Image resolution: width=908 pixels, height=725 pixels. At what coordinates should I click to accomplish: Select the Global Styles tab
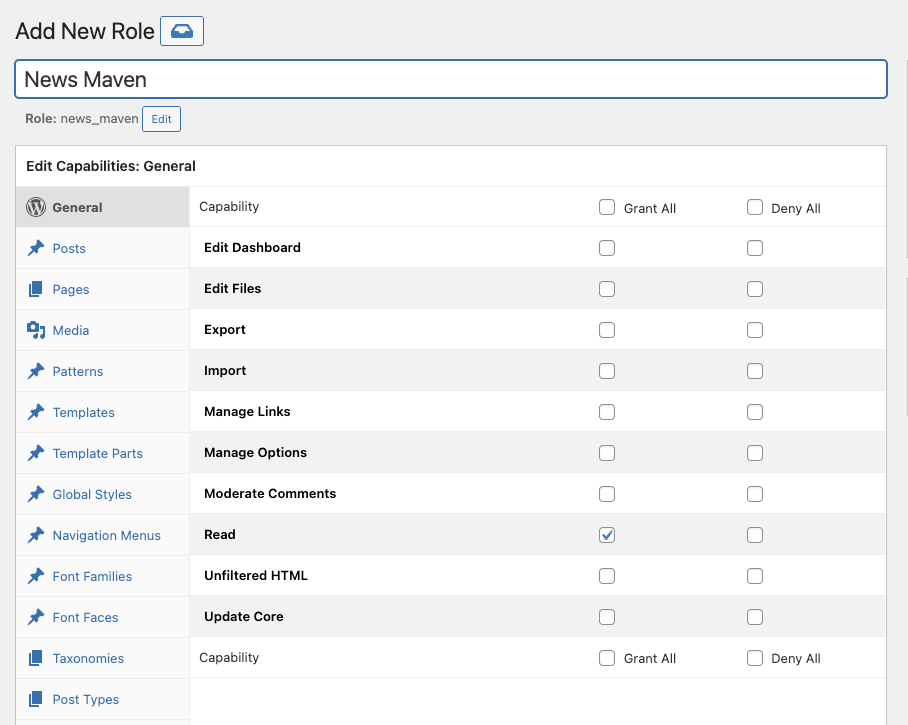pos(92,494)
